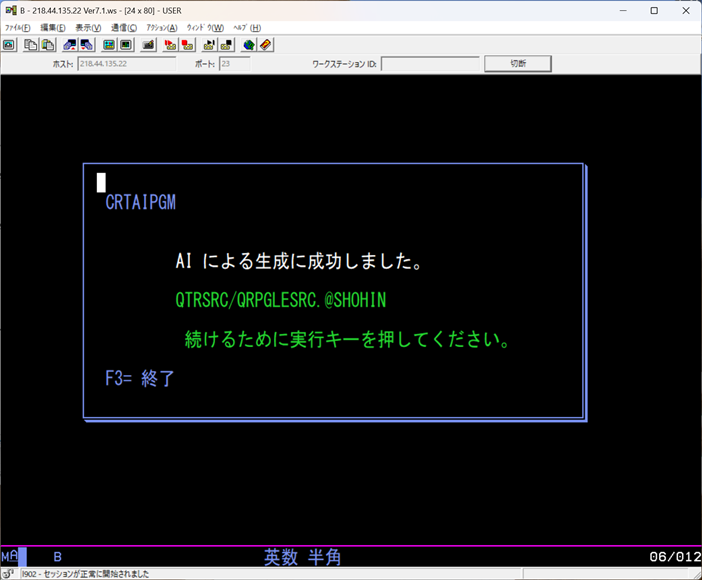
Task: Click the Print Screen toolbar icon
Action: [9, 45]
